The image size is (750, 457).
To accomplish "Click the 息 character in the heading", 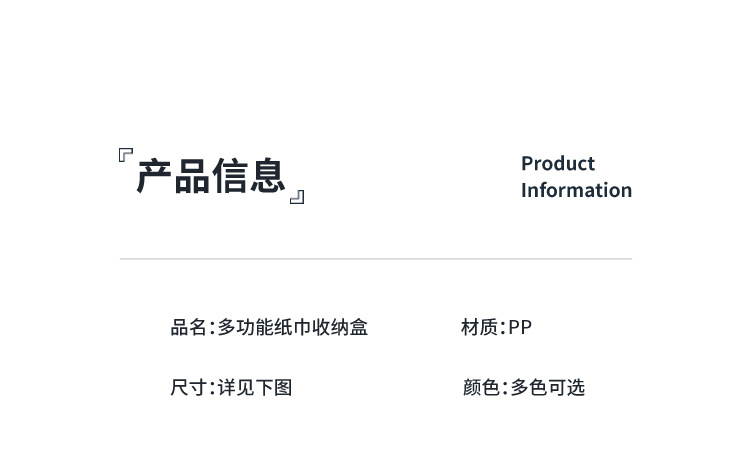I will coord(267,176).
